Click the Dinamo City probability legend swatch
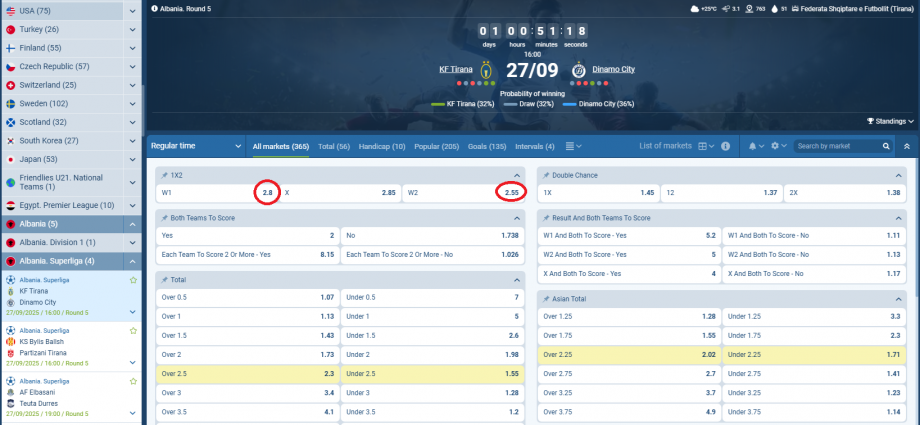 click(570, 103)
